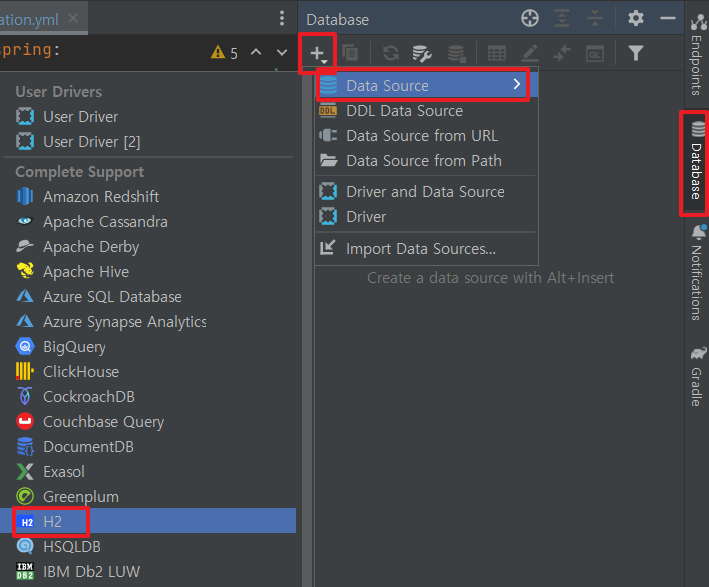This screenshot has height=587, width=709.
Task: Click the Edit Source pencil icon
Action: click(529, 53)
